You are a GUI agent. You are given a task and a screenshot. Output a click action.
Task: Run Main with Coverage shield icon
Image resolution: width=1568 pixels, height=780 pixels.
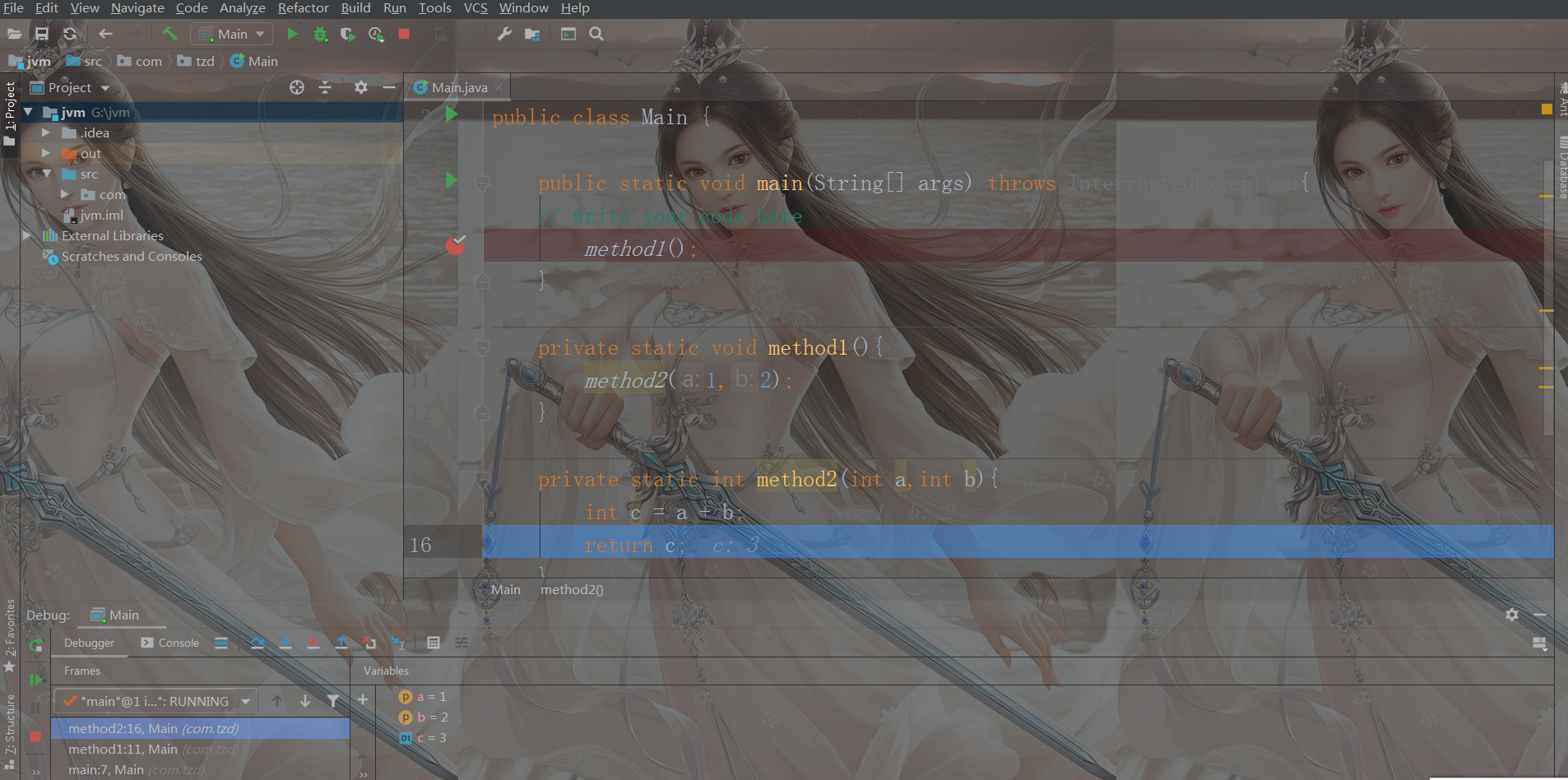click(x=348, y=34)
